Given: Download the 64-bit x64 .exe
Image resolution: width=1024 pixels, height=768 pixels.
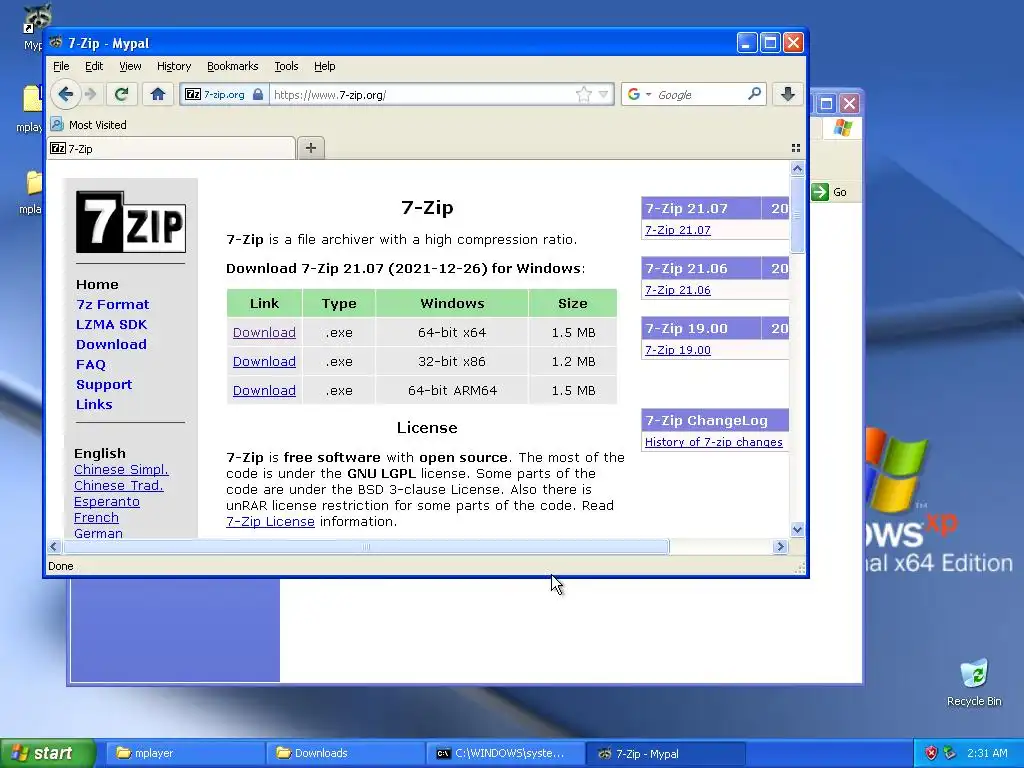Looking at the screenshot, I should click(x=264, y=332).
